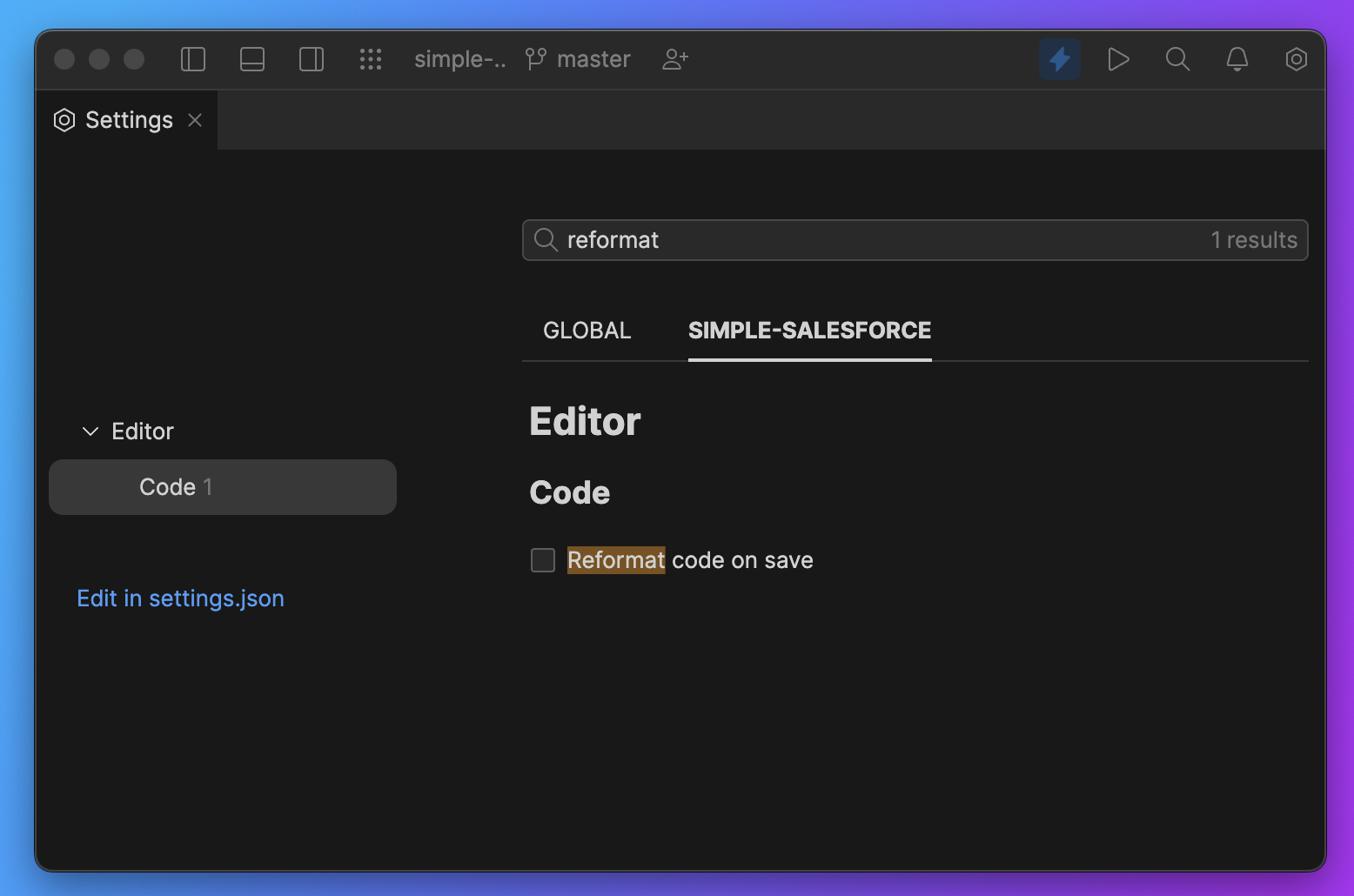The height and width of the screenshot is (896, 1354).
Task: Click the blue lightning bolt icon
Action: point(1060,59)
